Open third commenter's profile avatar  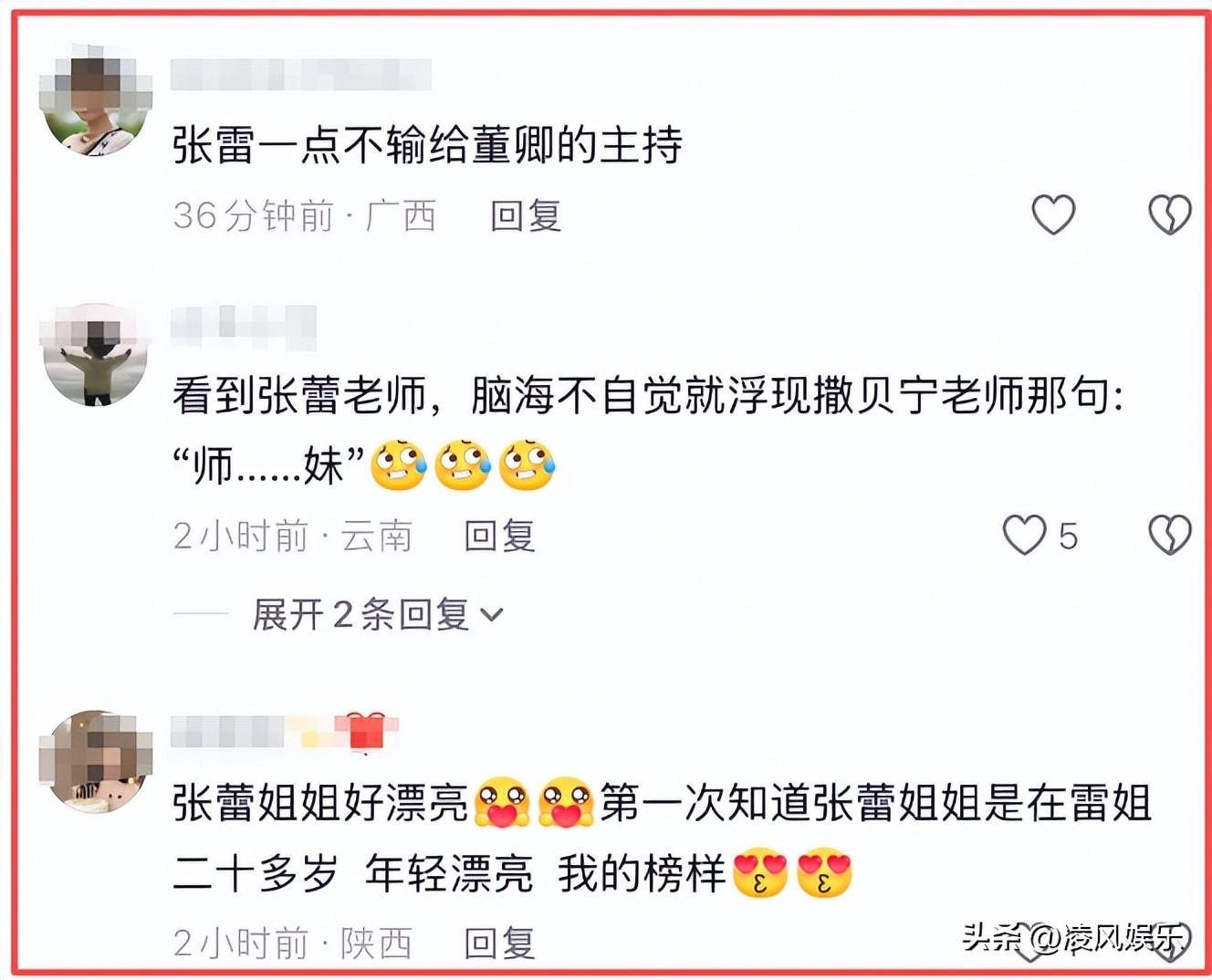95,761
